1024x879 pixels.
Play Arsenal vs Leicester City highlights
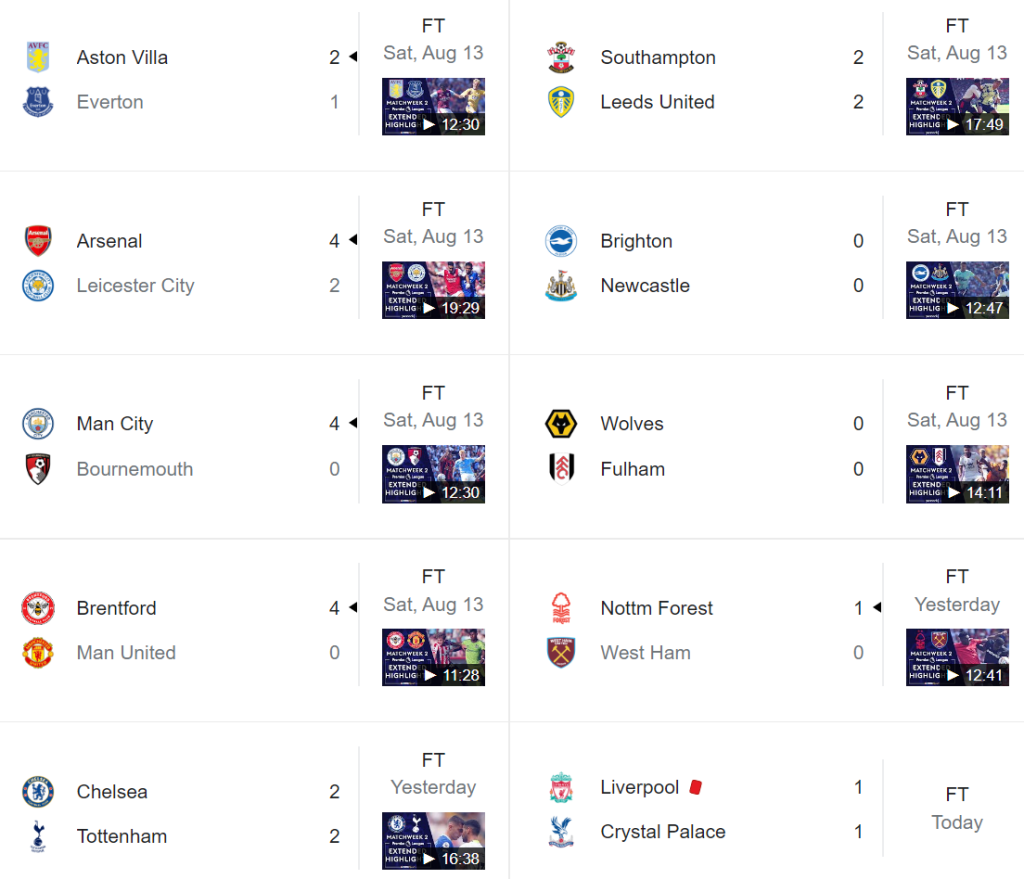tap(433, 290)
